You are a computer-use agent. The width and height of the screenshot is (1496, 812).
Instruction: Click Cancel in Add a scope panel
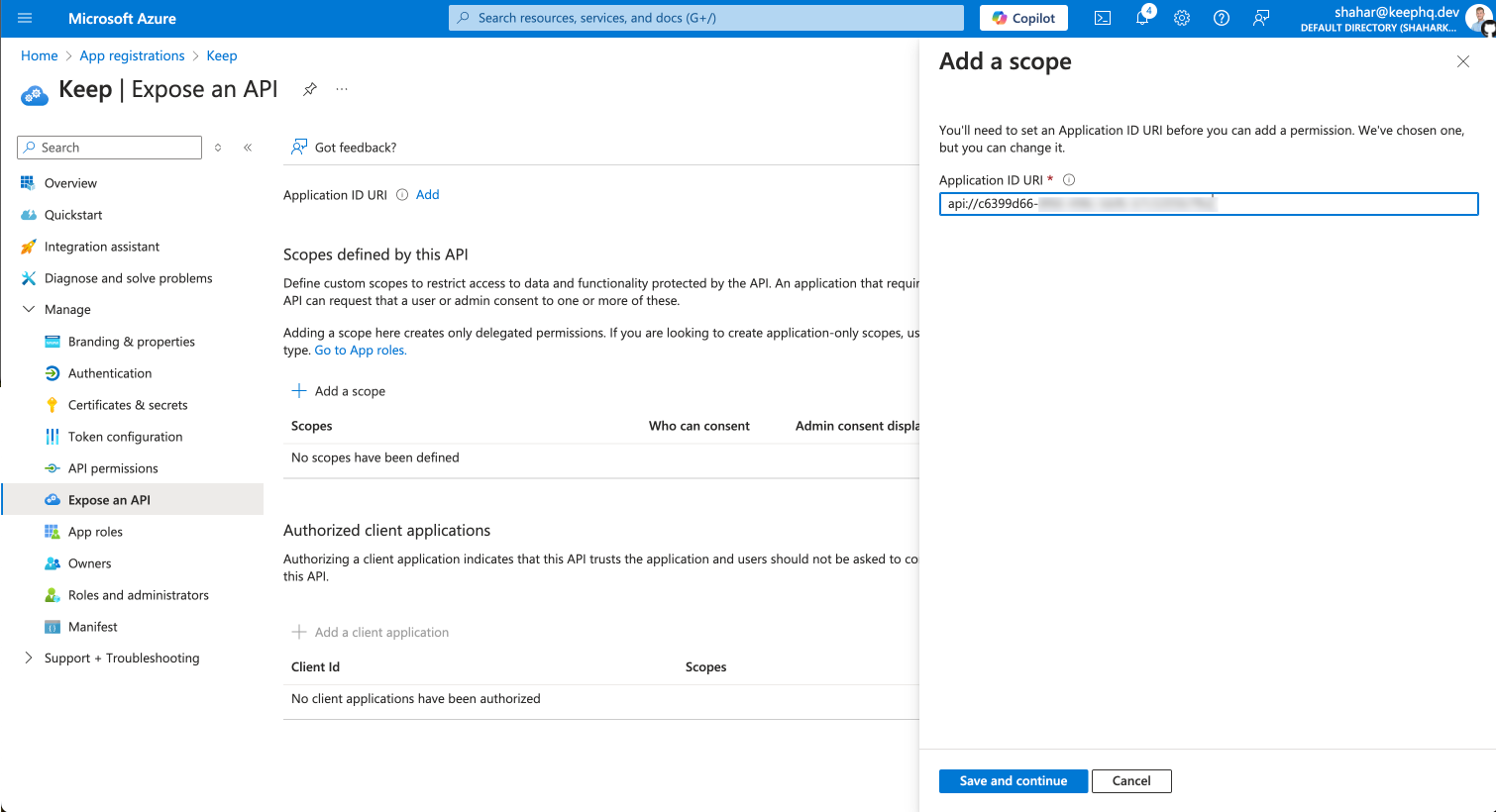1131,781
